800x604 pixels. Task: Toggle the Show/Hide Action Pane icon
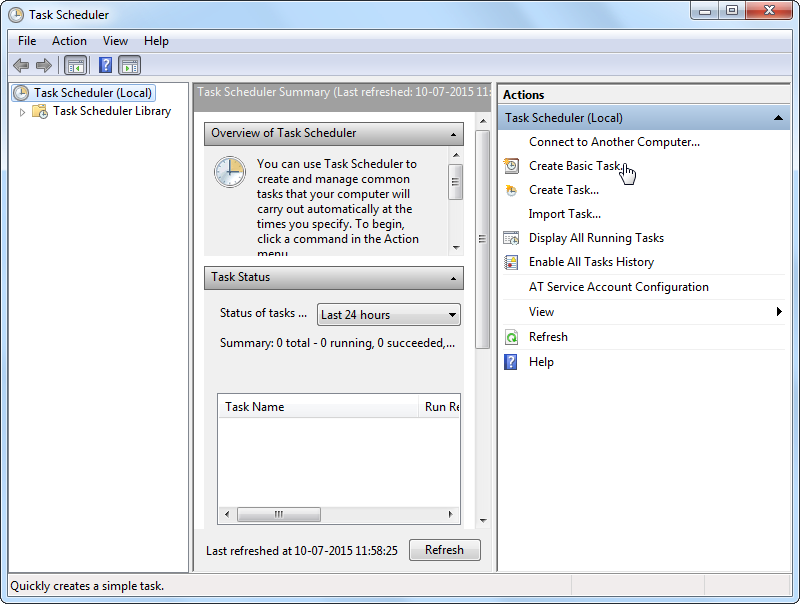[x=129, y=66]
